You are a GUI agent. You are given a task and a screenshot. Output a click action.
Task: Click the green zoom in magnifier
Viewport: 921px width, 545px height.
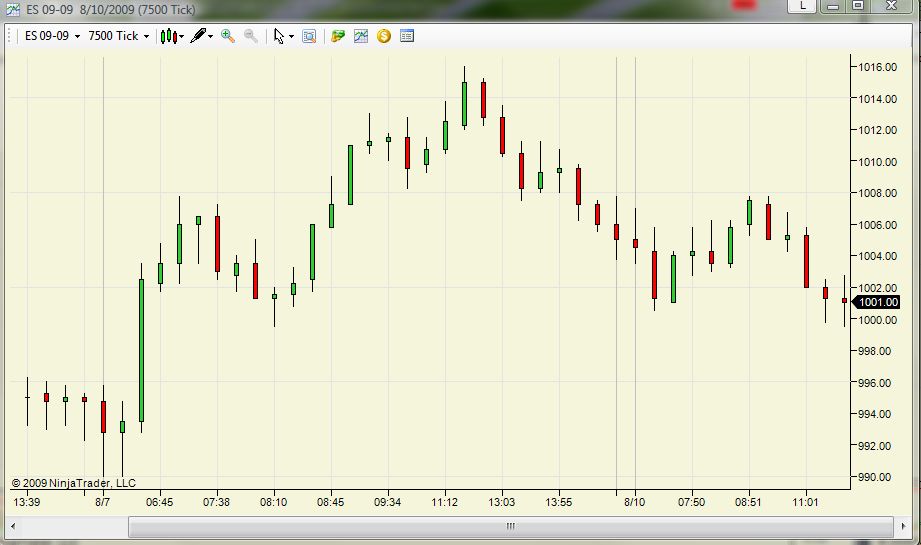pyautogui.click(x=228, y=36)
